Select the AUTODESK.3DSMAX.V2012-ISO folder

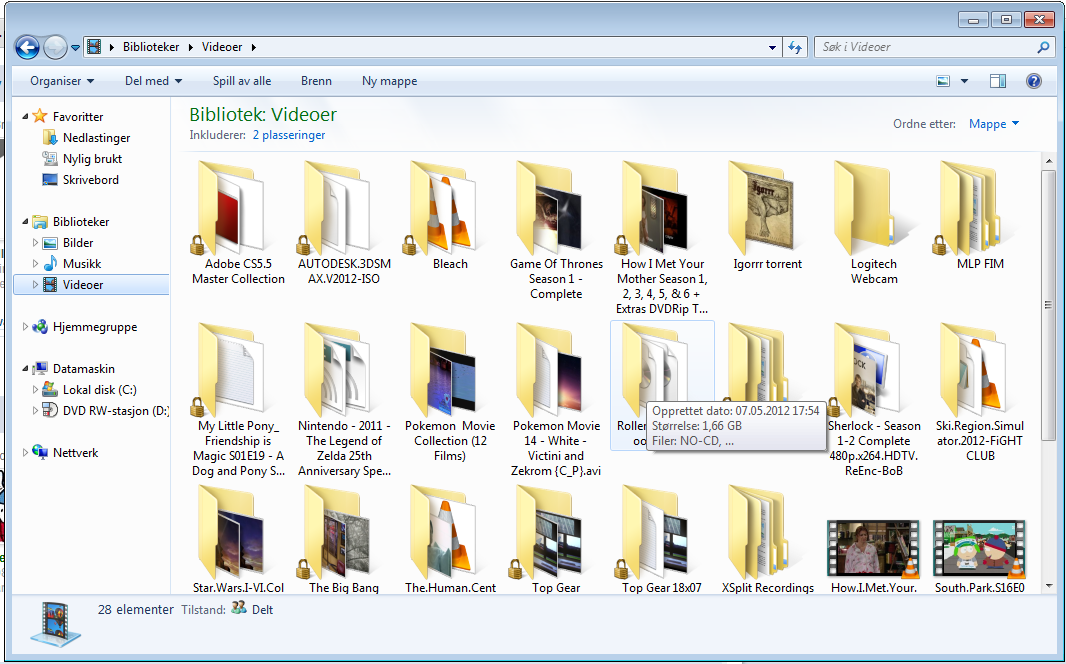click(344, 223)
